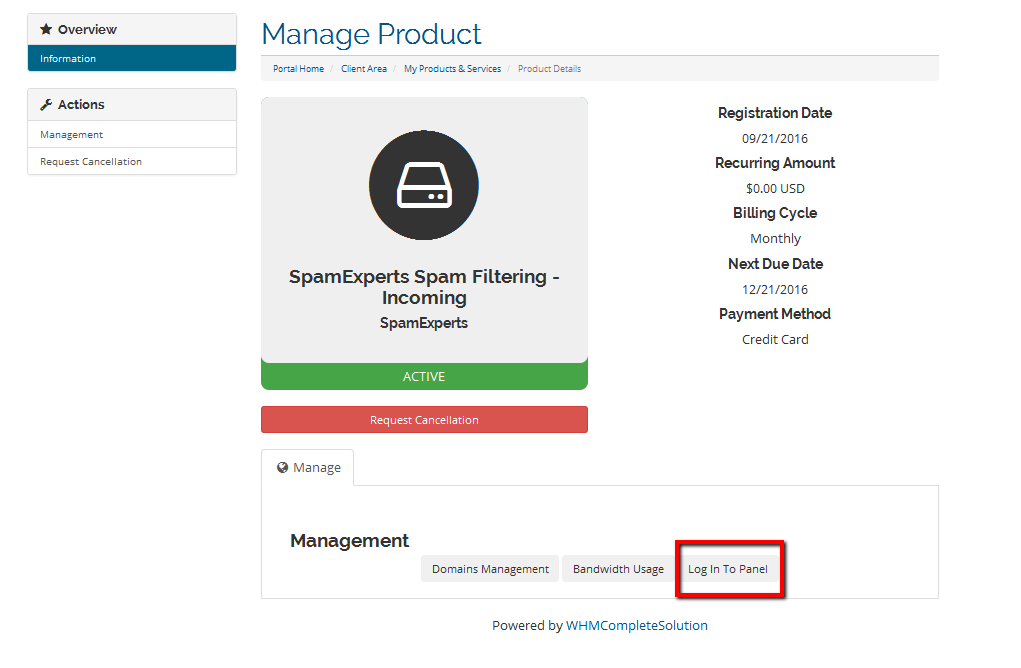Viewport: 1021px width, 668px height.
Task: Click the SpamExperts Spam Filtering - Incoming title
Action: [x=425, y=287]
